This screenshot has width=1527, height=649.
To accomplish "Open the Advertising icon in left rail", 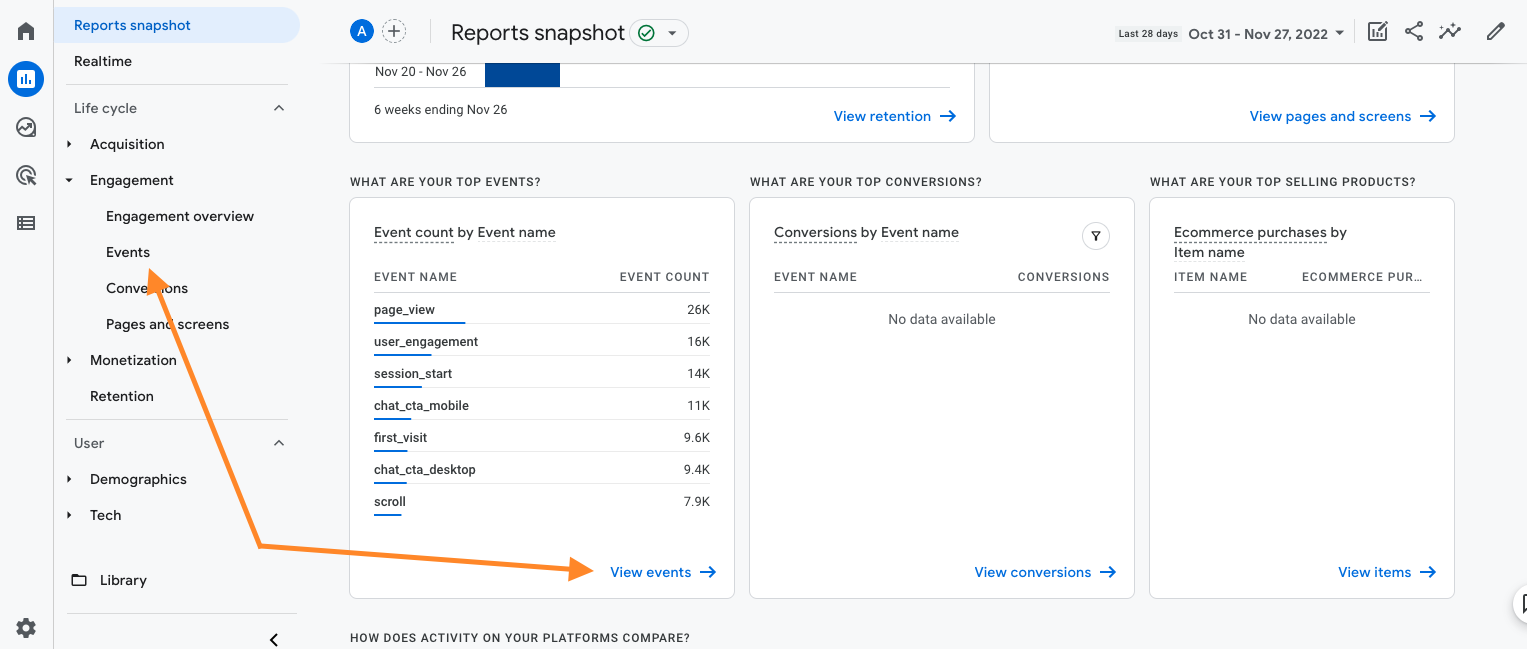I will click(x=26, y=176).
